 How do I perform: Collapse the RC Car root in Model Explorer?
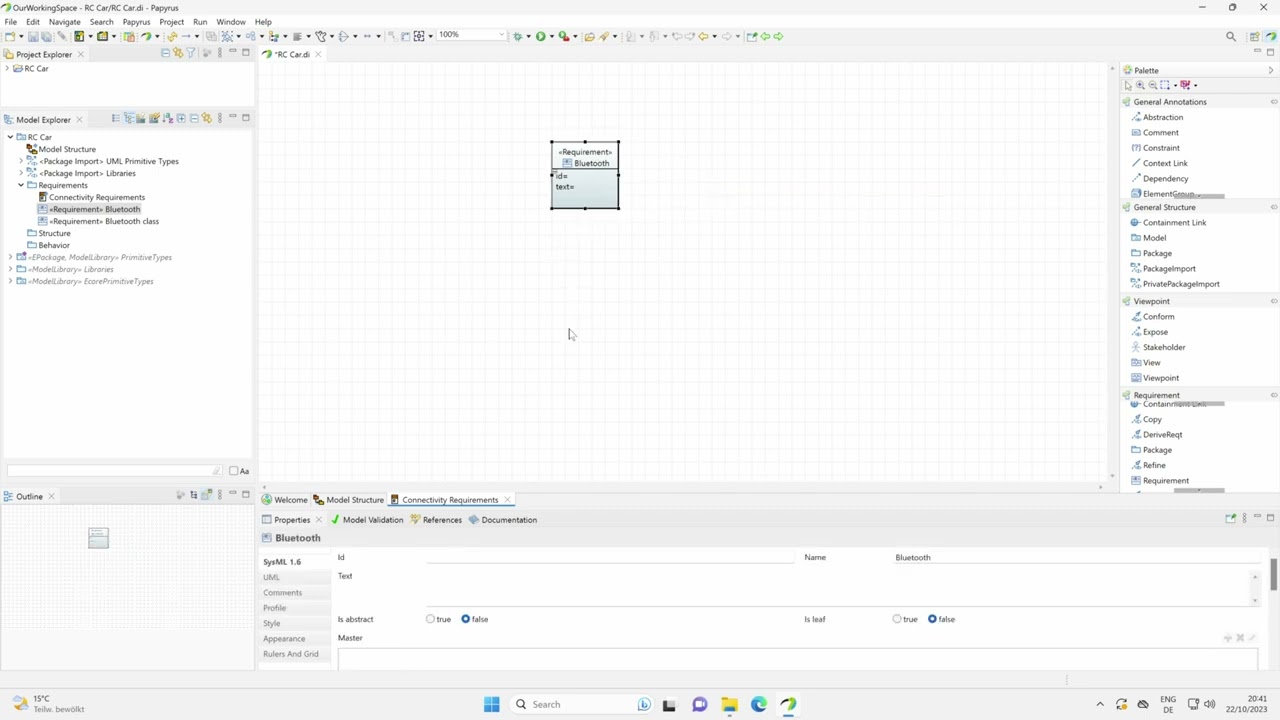(x=10, y=137)
